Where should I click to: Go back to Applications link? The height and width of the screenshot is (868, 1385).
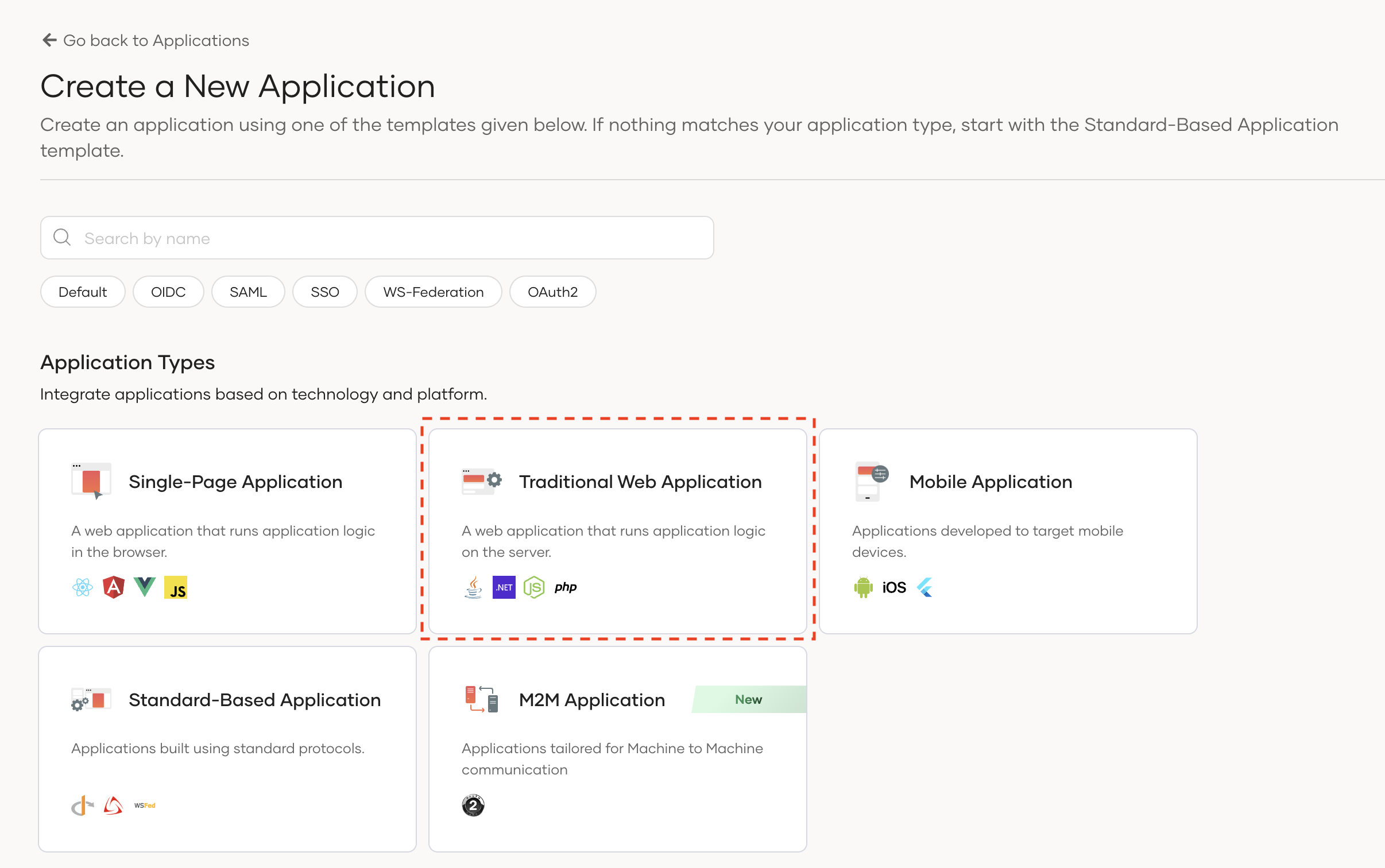[146, 40]
